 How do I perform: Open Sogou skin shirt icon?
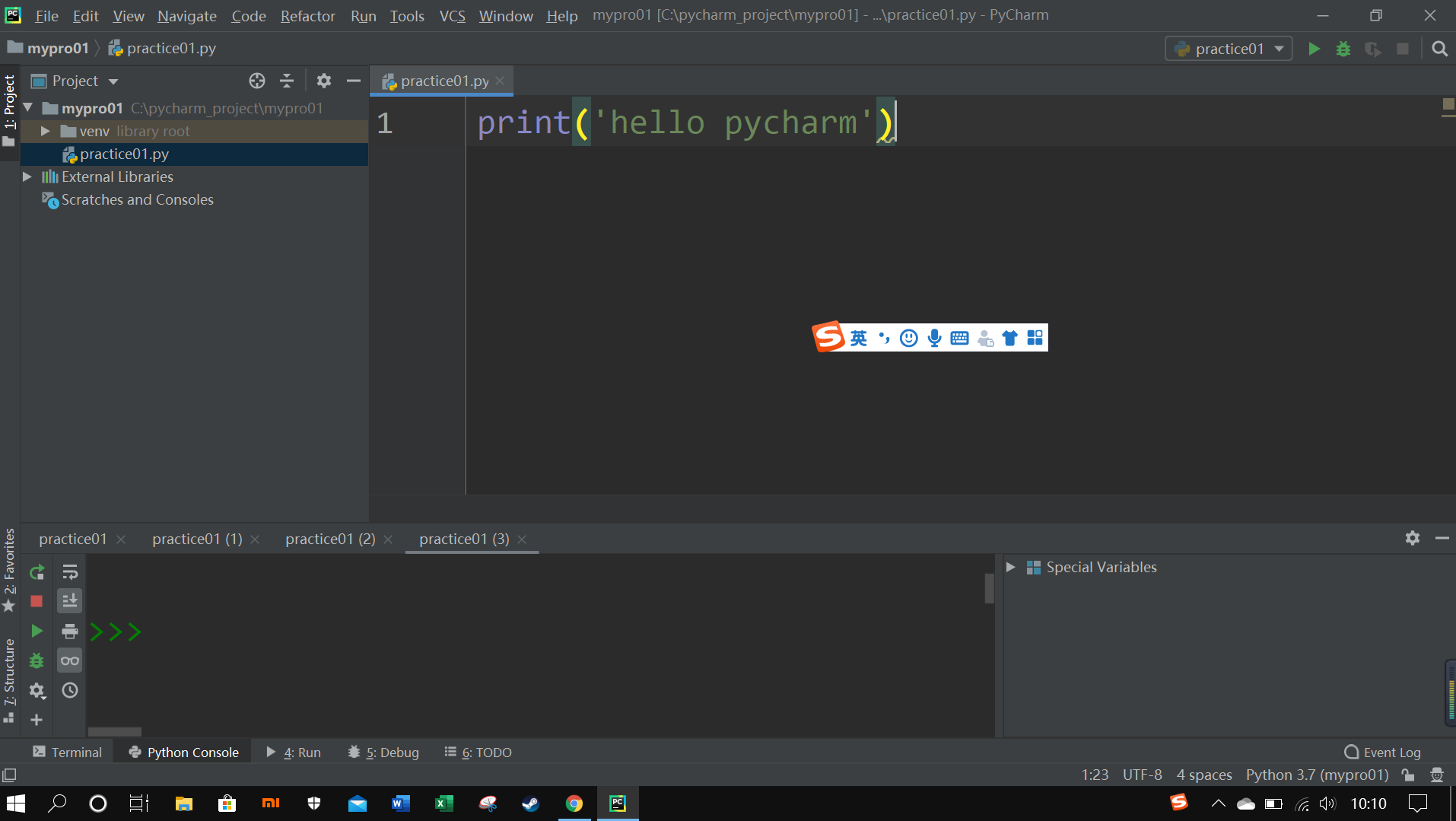pos(1009,338)
